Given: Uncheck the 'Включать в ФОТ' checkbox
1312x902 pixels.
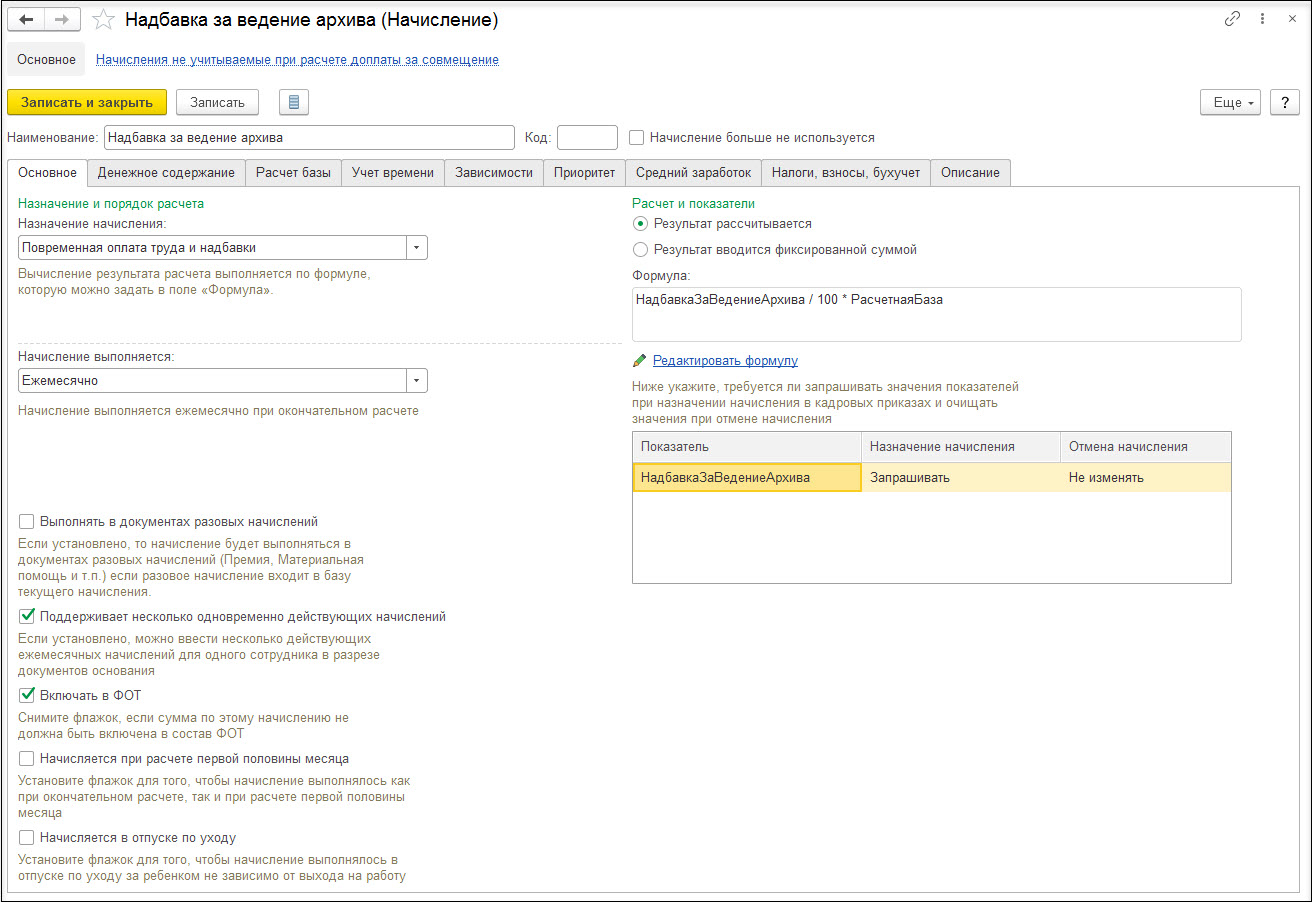Looking at the screenshot, I should (x=27, y=695).
